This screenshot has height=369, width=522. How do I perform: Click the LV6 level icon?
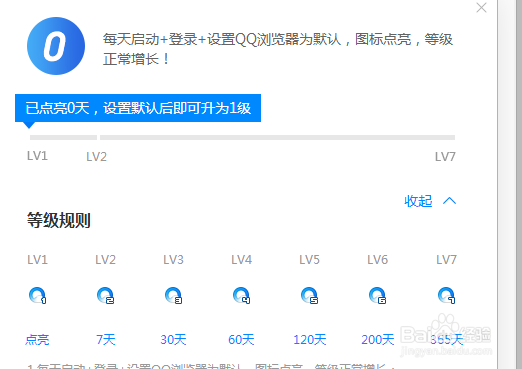pyautogui.click(x=378, y=295)
